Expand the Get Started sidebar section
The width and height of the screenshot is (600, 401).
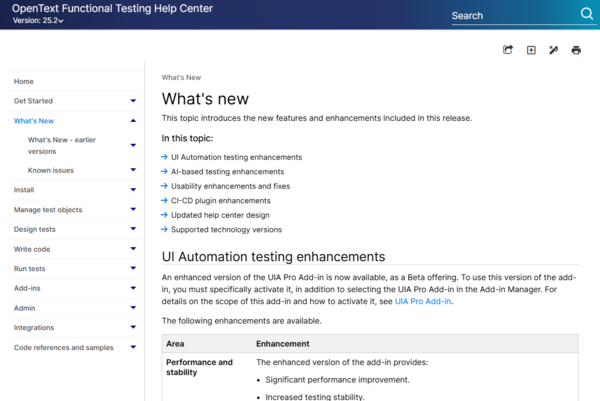[x=133, y=101]
